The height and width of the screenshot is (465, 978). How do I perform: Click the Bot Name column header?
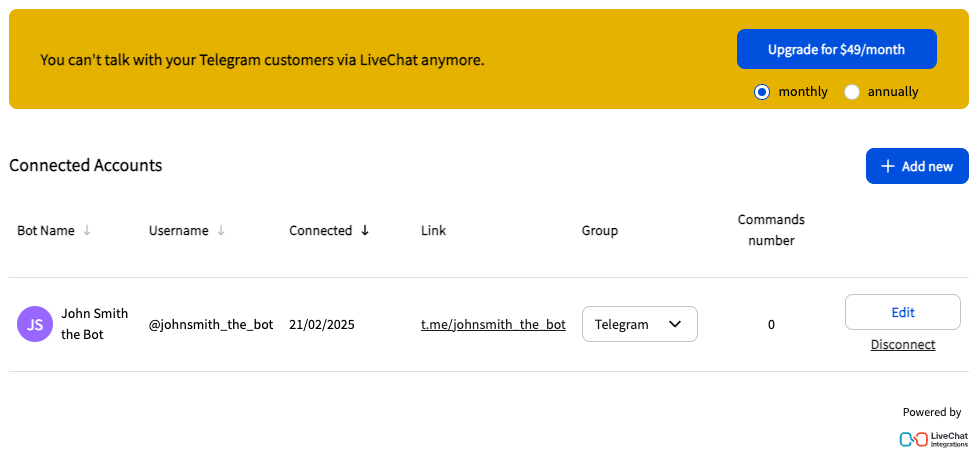pos(46,231)
